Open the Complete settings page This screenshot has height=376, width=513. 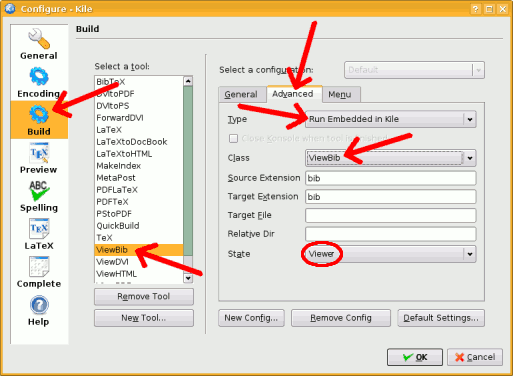coord(39,272)
